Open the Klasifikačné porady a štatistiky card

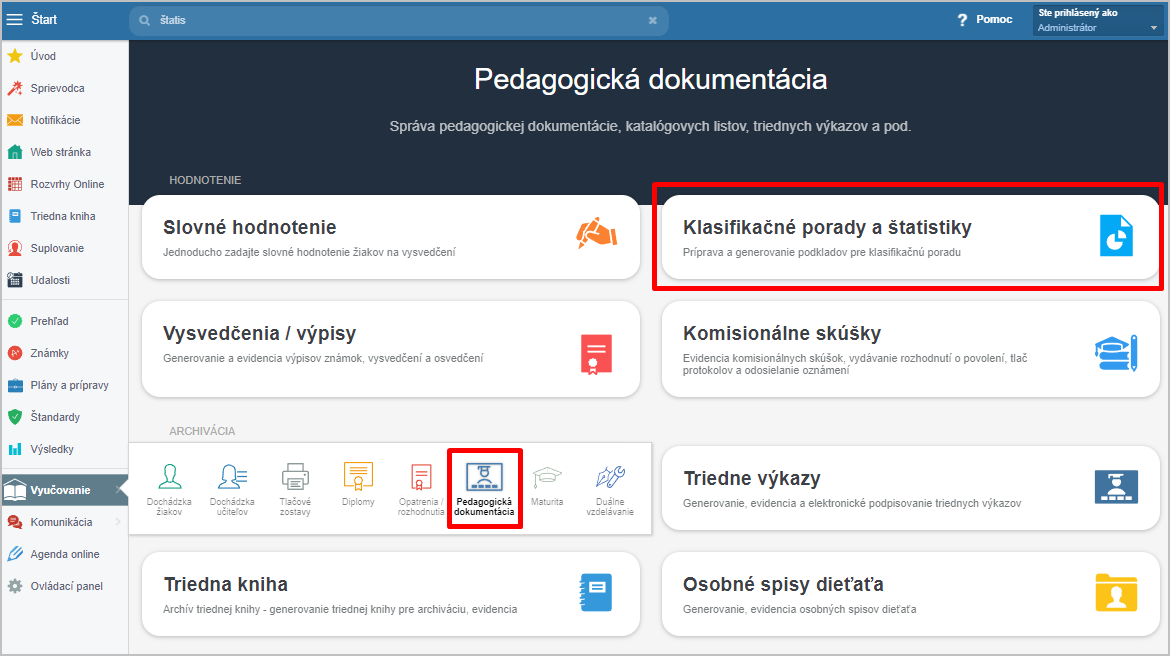pos(910,237)
